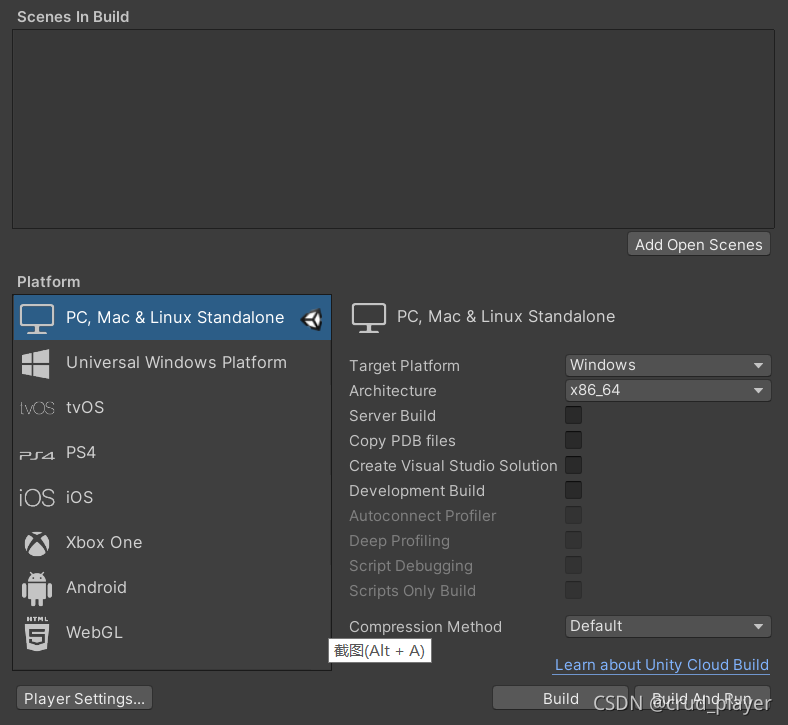Click the Development Build label
The height and width of the screenshot is (725, 788).
[417, 491]
